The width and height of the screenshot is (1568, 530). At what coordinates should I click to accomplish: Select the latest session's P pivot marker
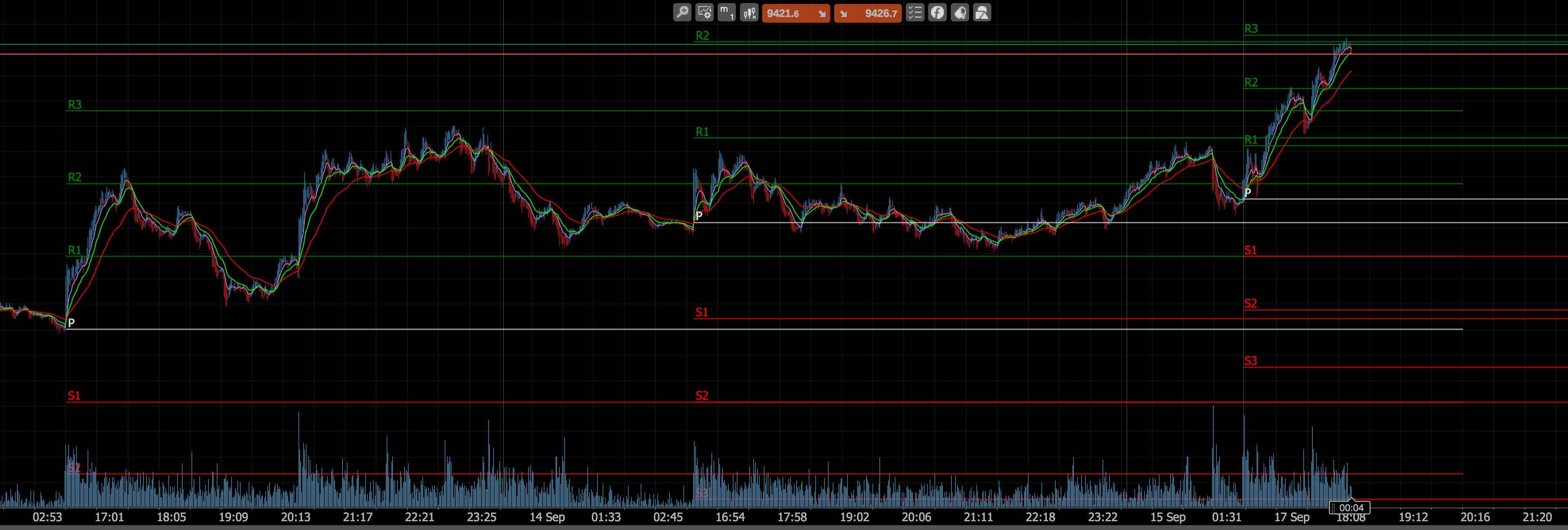[1247, 193]
